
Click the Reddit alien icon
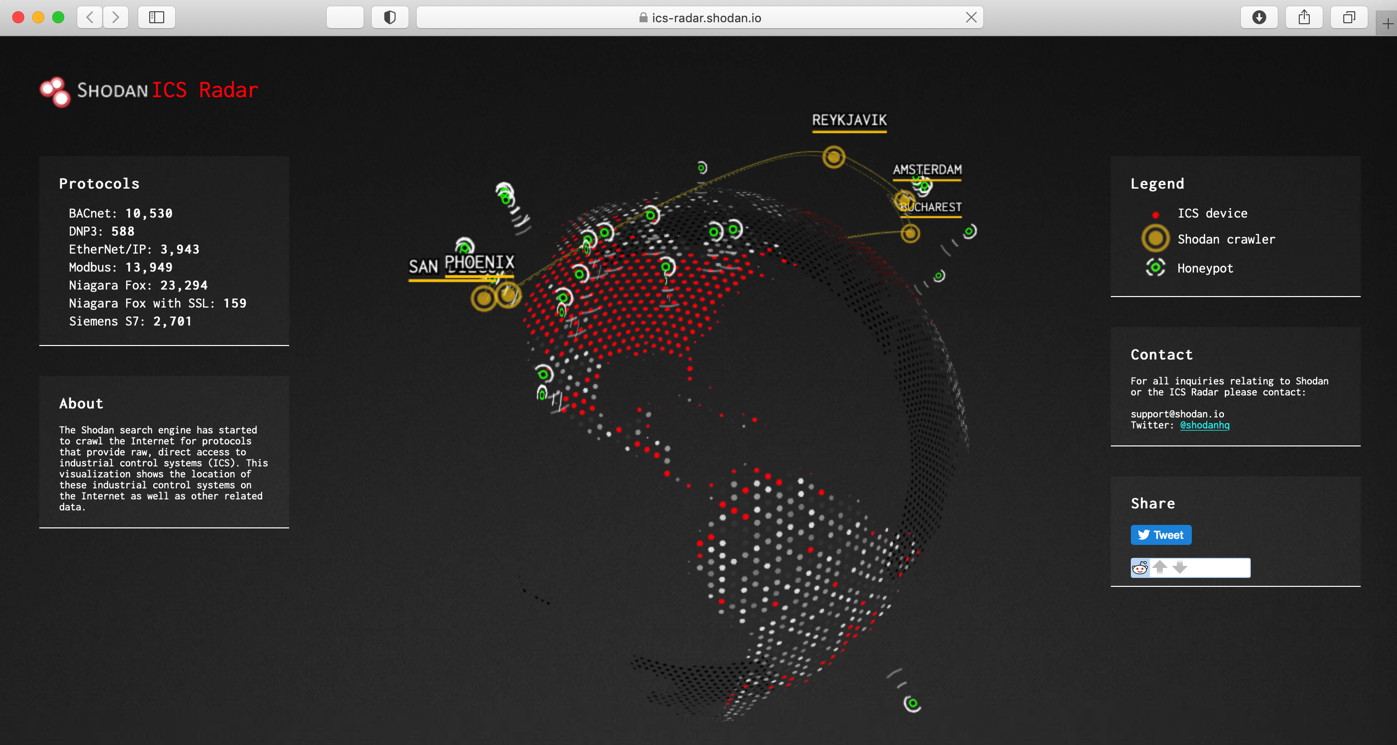[1140, 568]
